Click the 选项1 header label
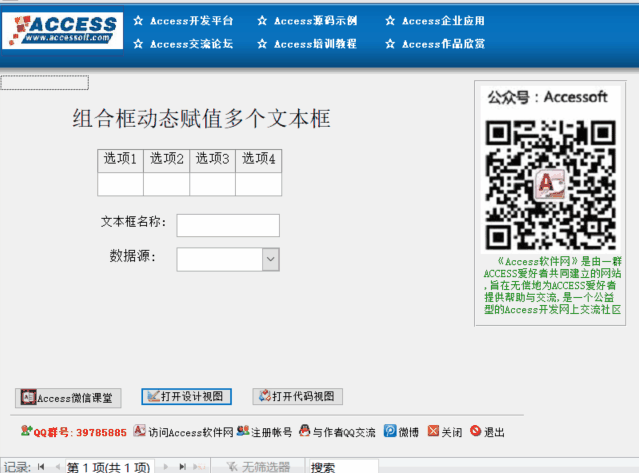 (x=121, y=159)
